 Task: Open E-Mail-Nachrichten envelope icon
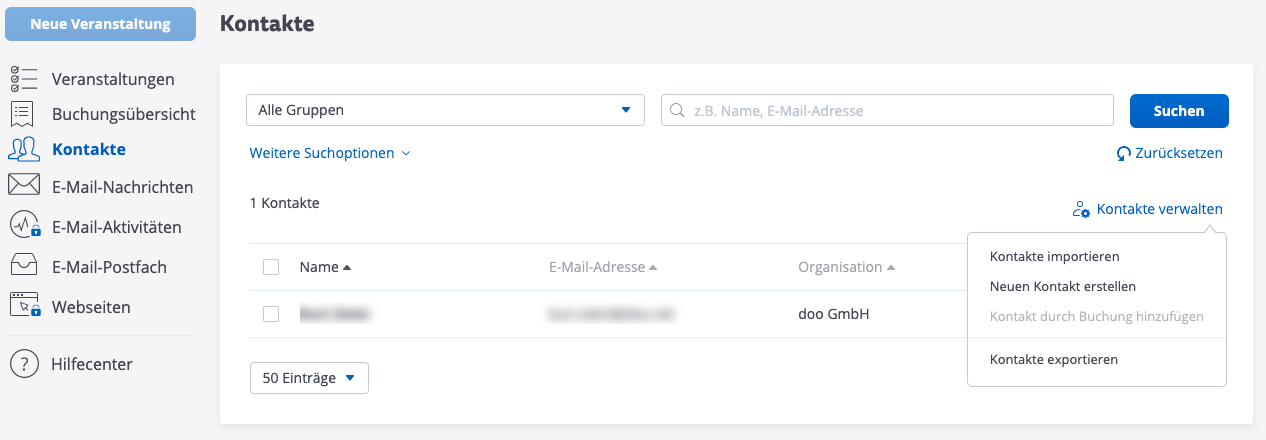23,186
